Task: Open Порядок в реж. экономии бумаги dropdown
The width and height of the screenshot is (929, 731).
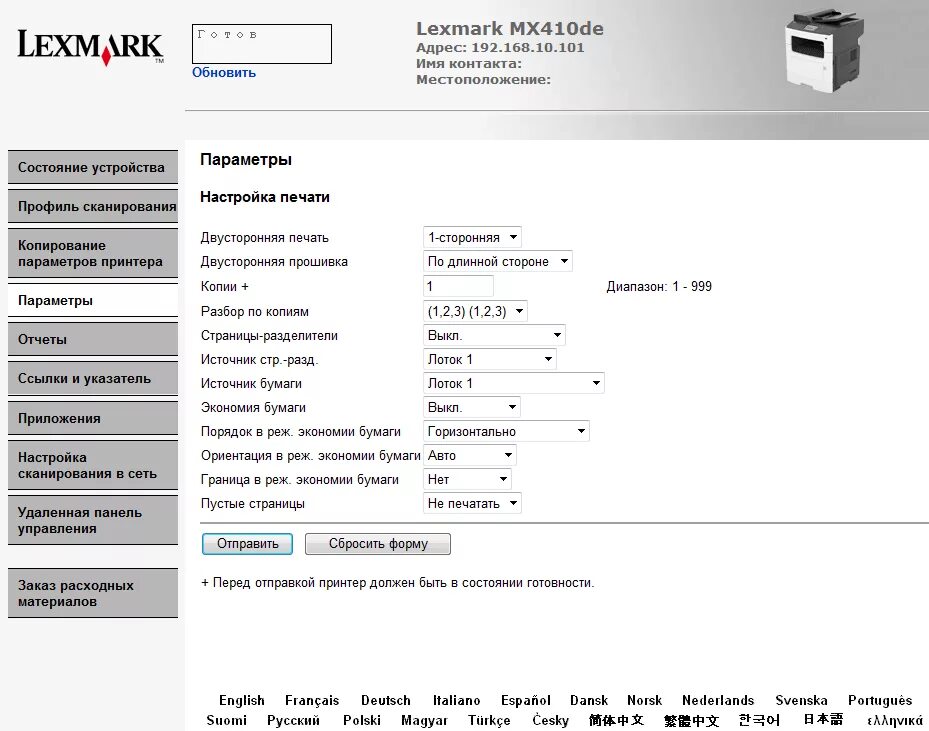Action: [507, 431]
